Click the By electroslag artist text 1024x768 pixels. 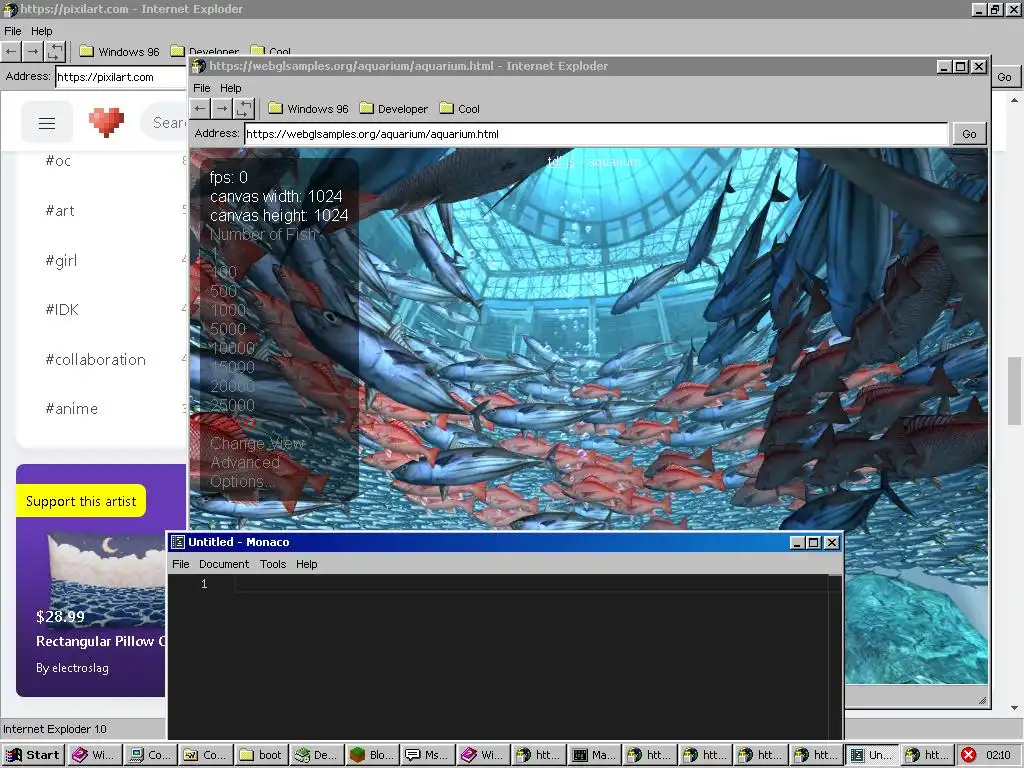click(x=72, y=668)
